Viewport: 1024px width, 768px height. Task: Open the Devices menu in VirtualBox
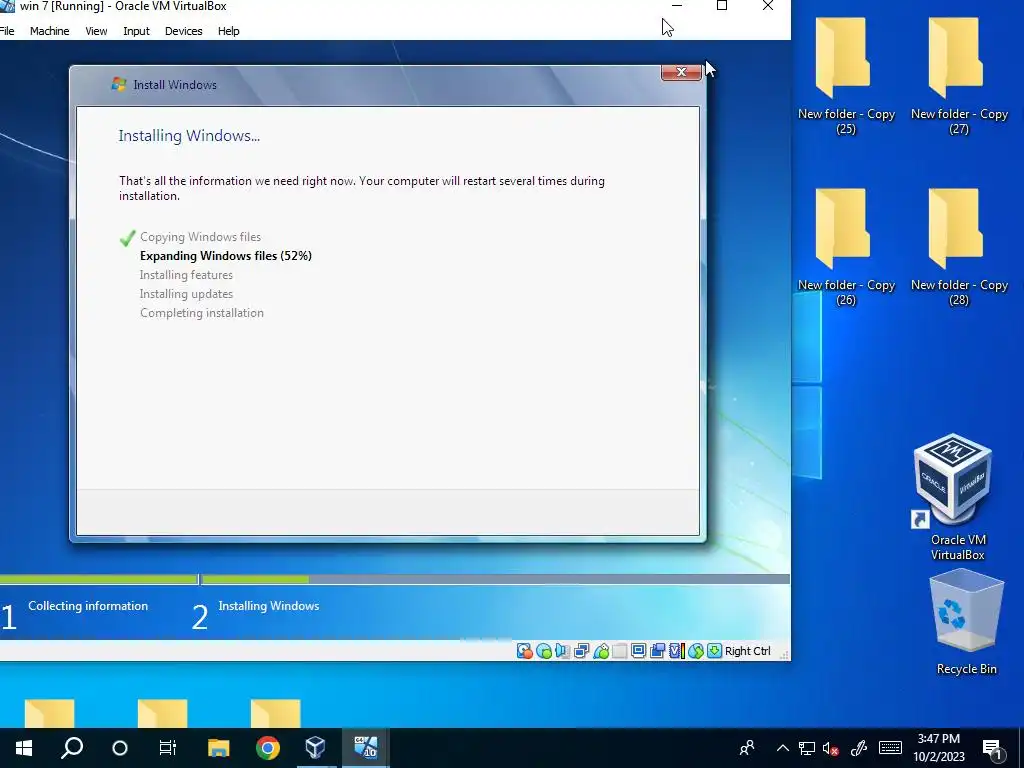point(184,31)
